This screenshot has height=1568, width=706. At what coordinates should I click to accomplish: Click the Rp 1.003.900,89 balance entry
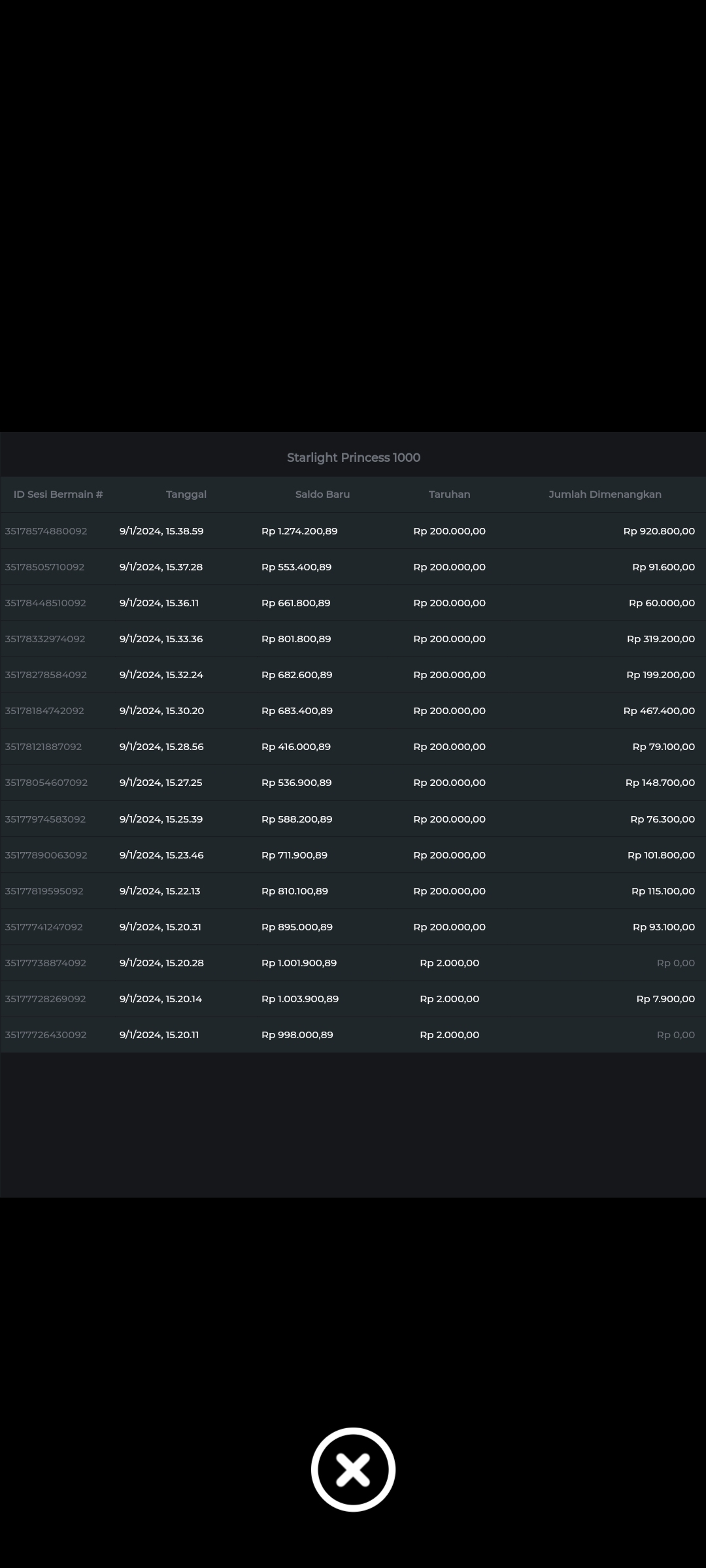click(x=300, y=999)
